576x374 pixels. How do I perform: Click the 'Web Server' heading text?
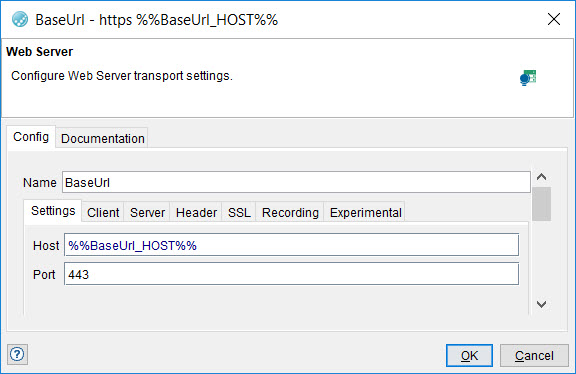[40, 52]
